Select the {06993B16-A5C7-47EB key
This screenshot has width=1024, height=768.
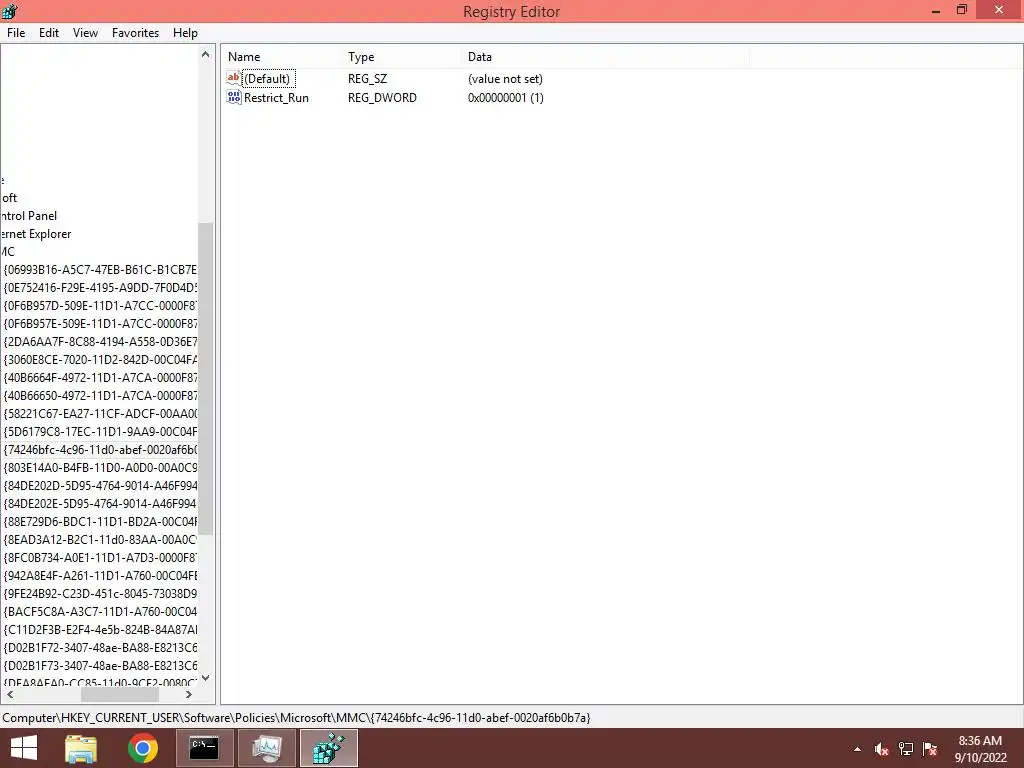click(100, 270)
